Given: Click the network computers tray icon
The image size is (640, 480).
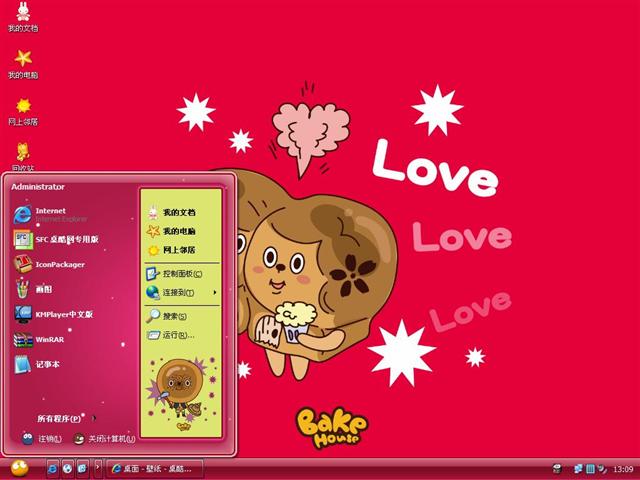Looking at the screenshot, I should coord(578,469).
